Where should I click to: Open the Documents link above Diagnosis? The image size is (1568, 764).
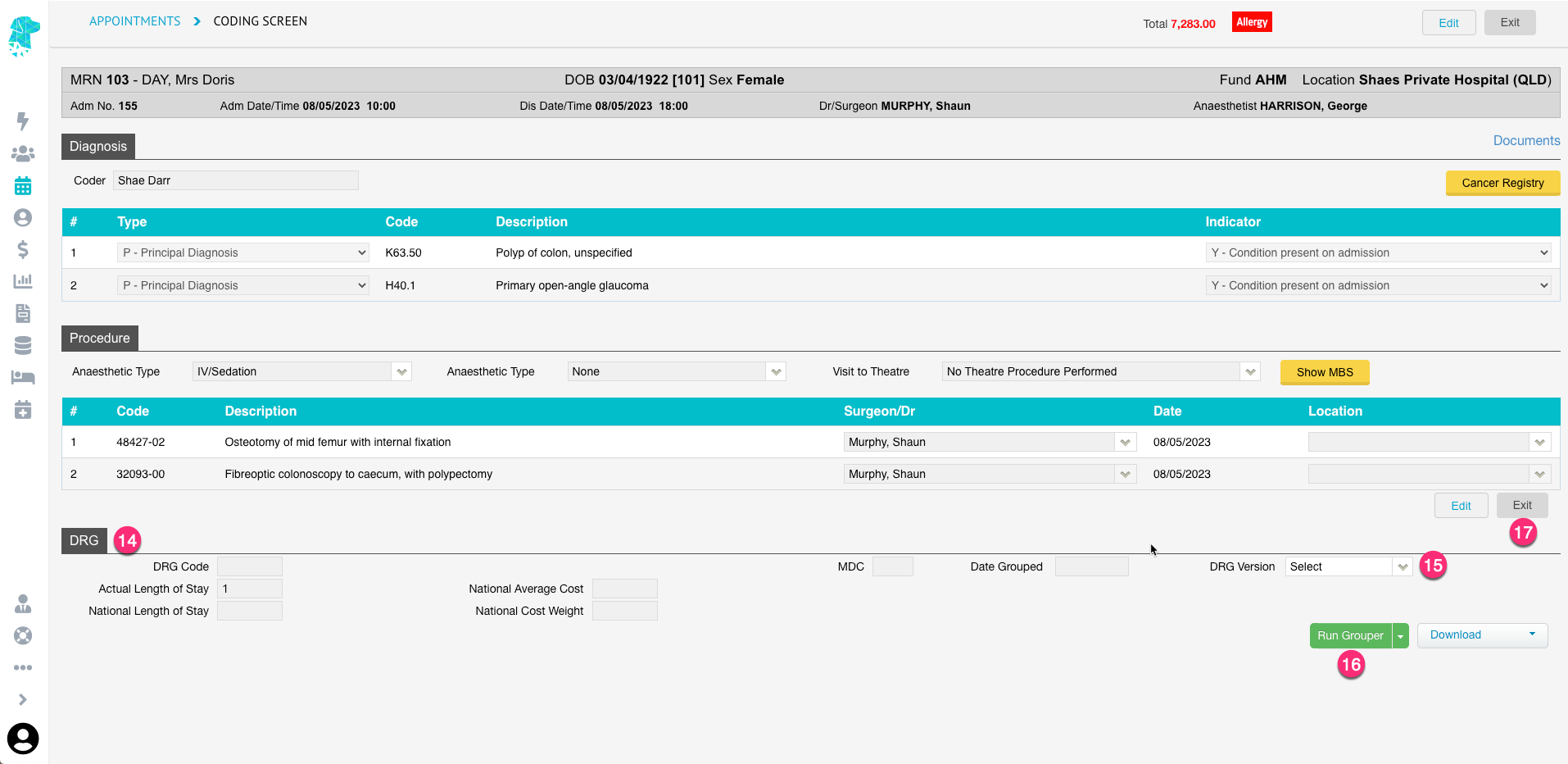[x=1526, y=140]
